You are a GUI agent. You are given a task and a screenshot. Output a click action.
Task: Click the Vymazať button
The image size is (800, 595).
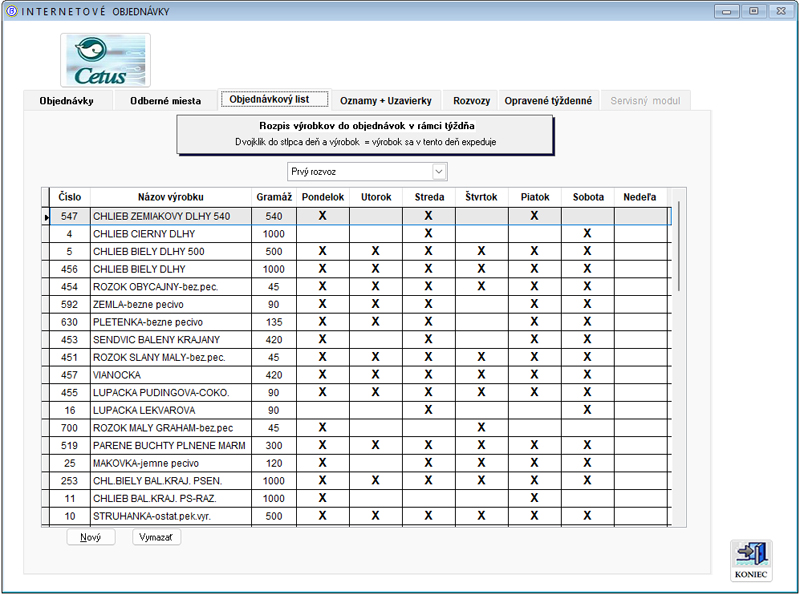click(156, 537)
